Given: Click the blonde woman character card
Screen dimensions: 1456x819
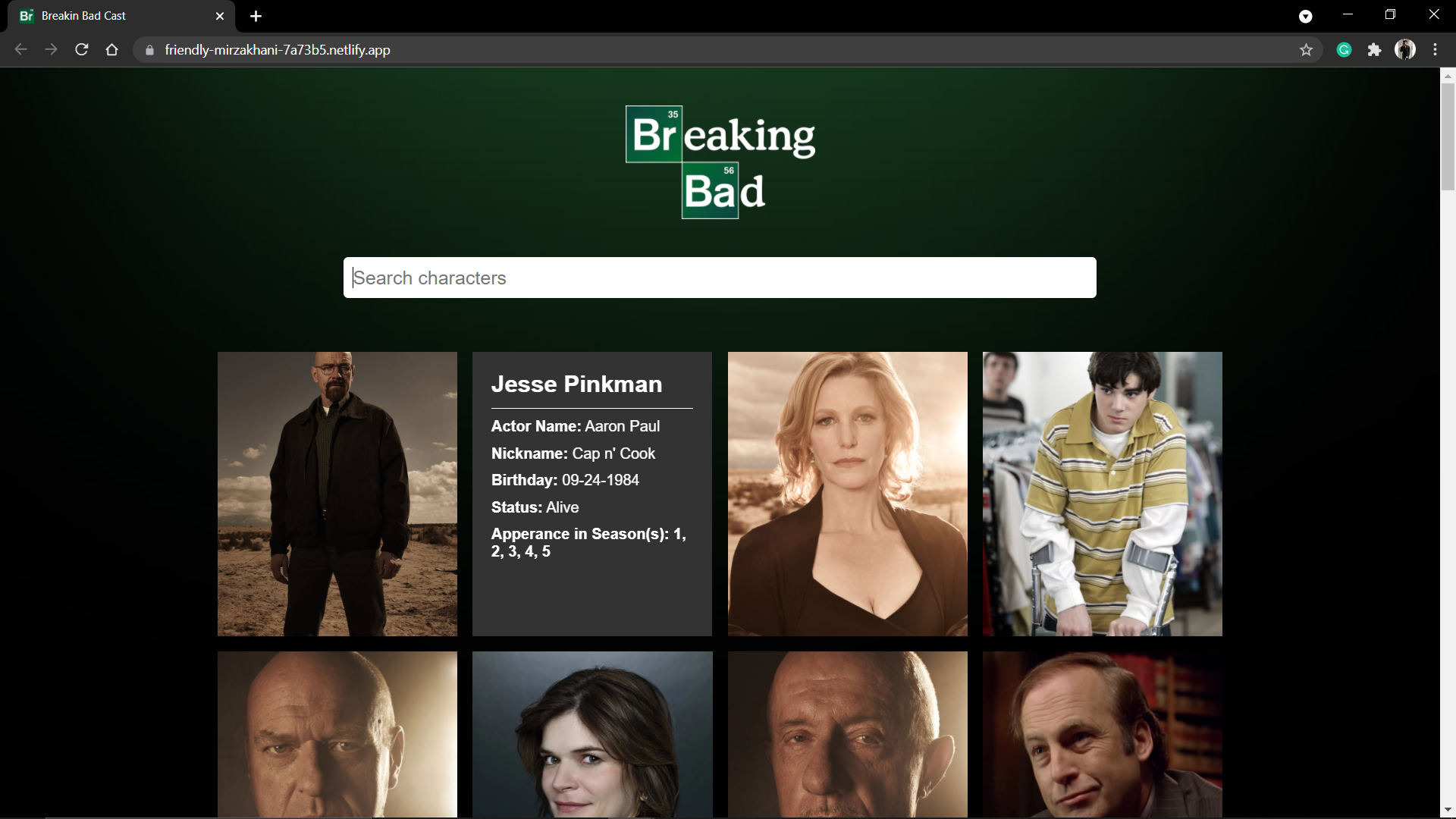Looking at the screenshot, I should click(x=848, y=494).
